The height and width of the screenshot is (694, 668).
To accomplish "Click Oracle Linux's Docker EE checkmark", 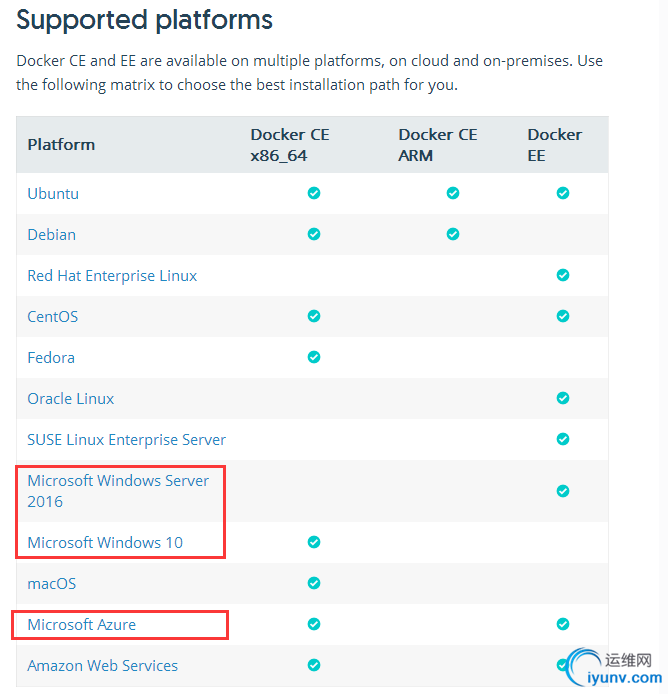I will (563, 398).
